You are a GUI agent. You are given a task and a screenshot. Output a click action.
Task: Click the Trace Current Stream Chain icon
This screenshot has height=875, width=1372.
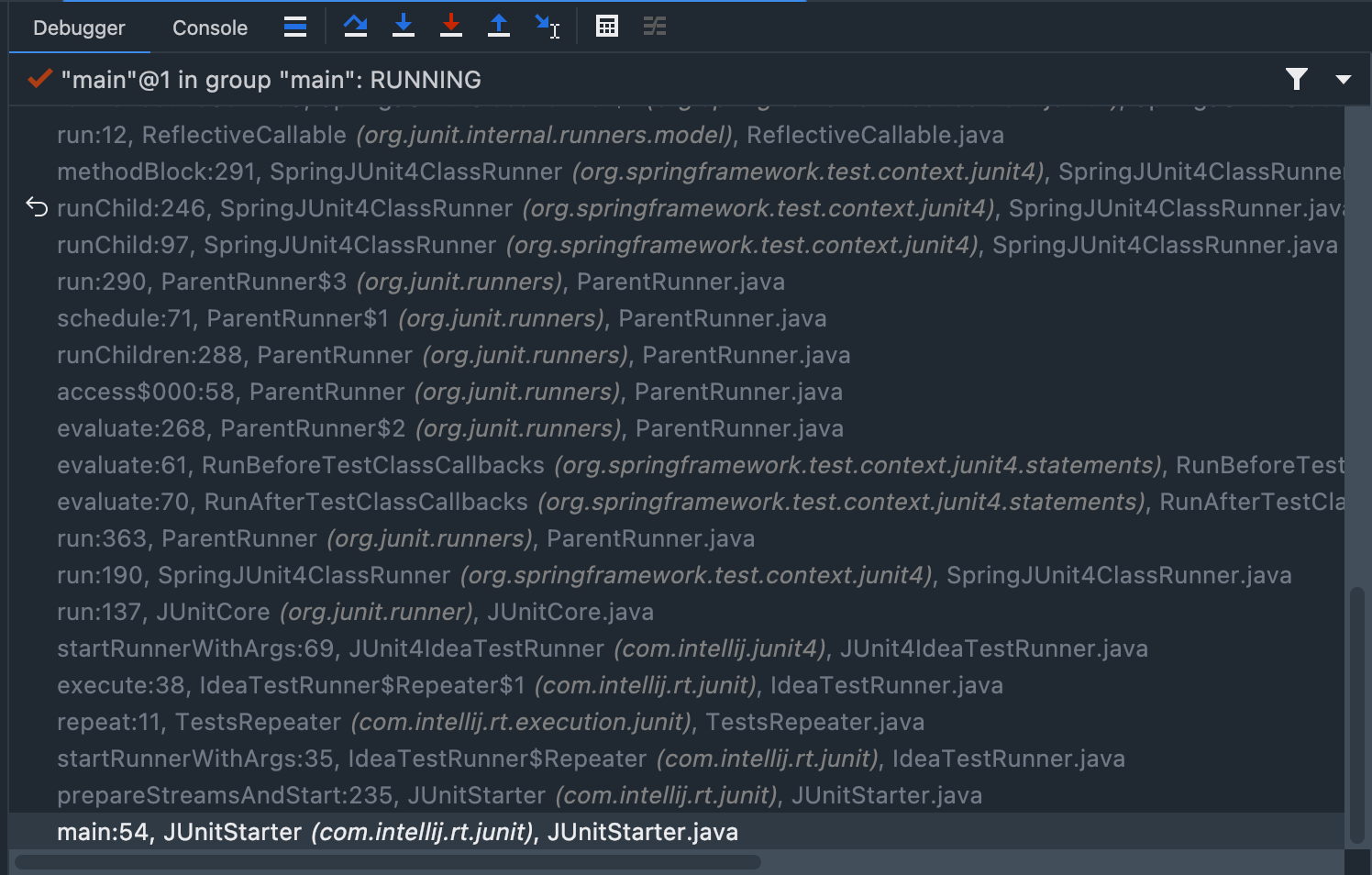655,27
